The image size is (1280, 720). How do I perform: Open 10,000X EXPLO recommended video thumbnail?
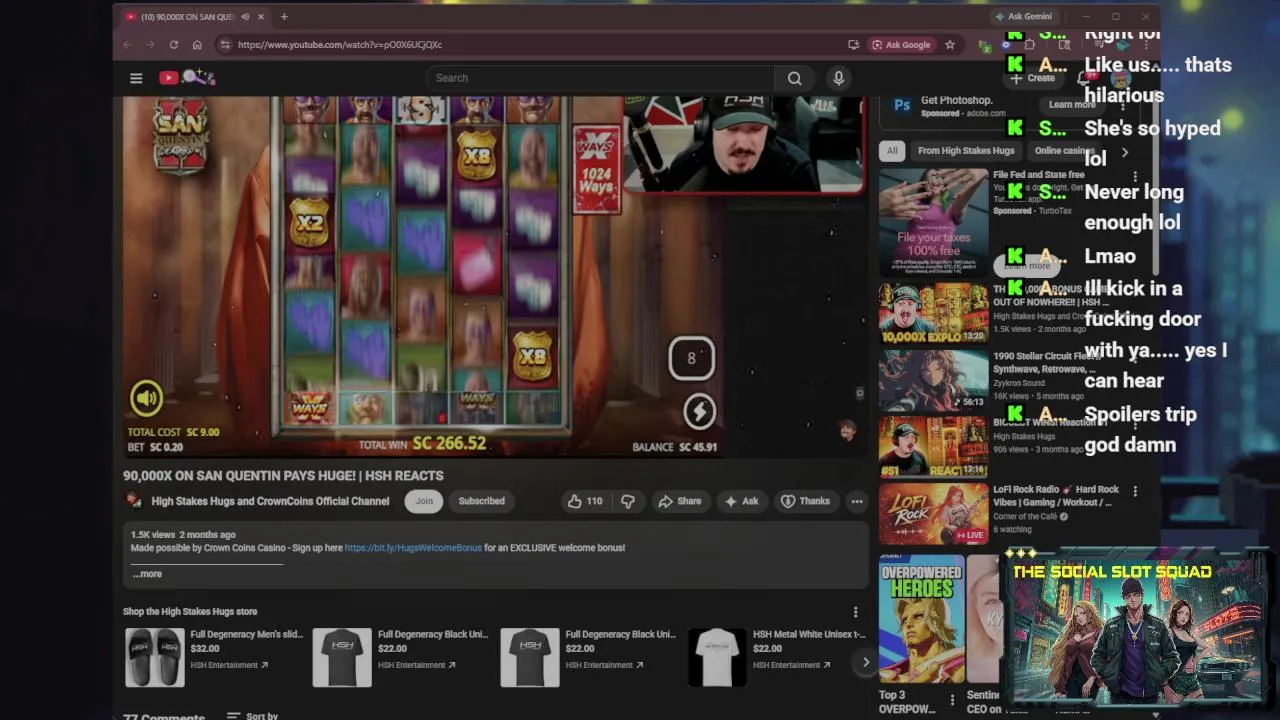934,313
